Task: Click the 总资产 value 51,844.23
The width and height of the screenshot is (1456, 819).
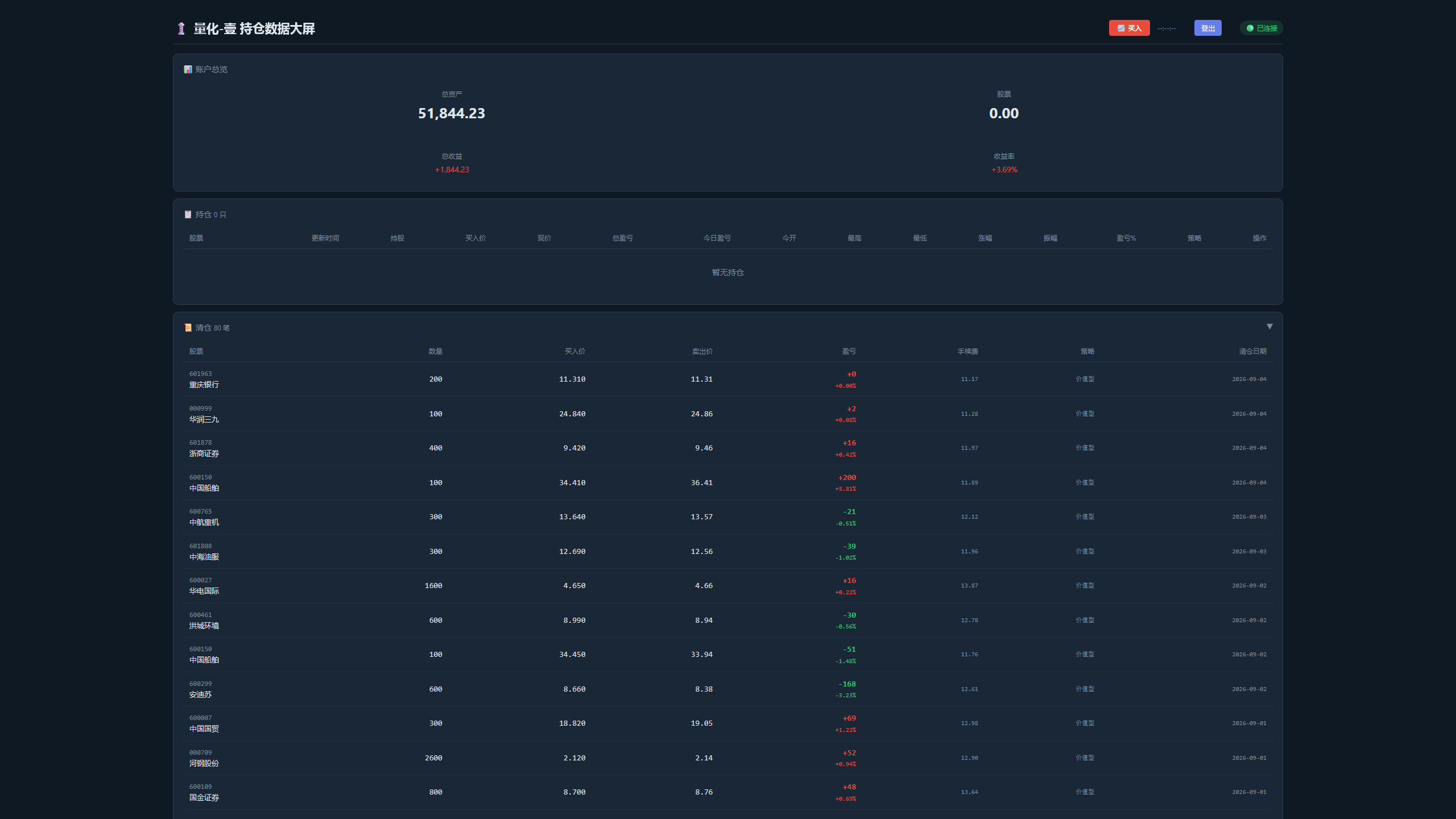Action: click(x=452, y=113)
